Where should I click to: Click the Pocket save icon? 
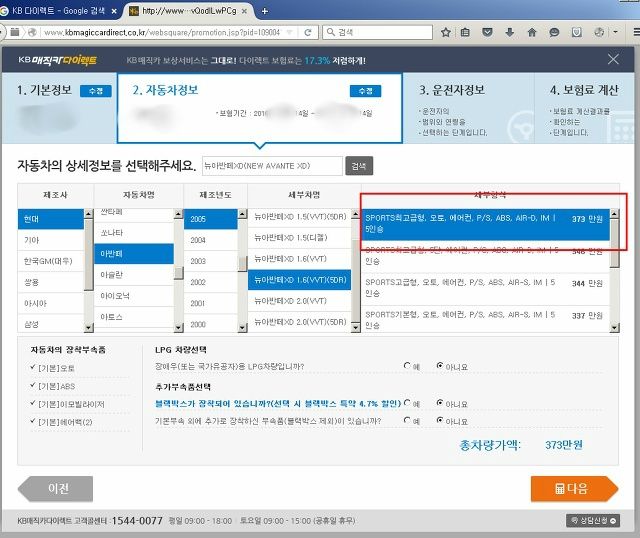coord(487,32)
